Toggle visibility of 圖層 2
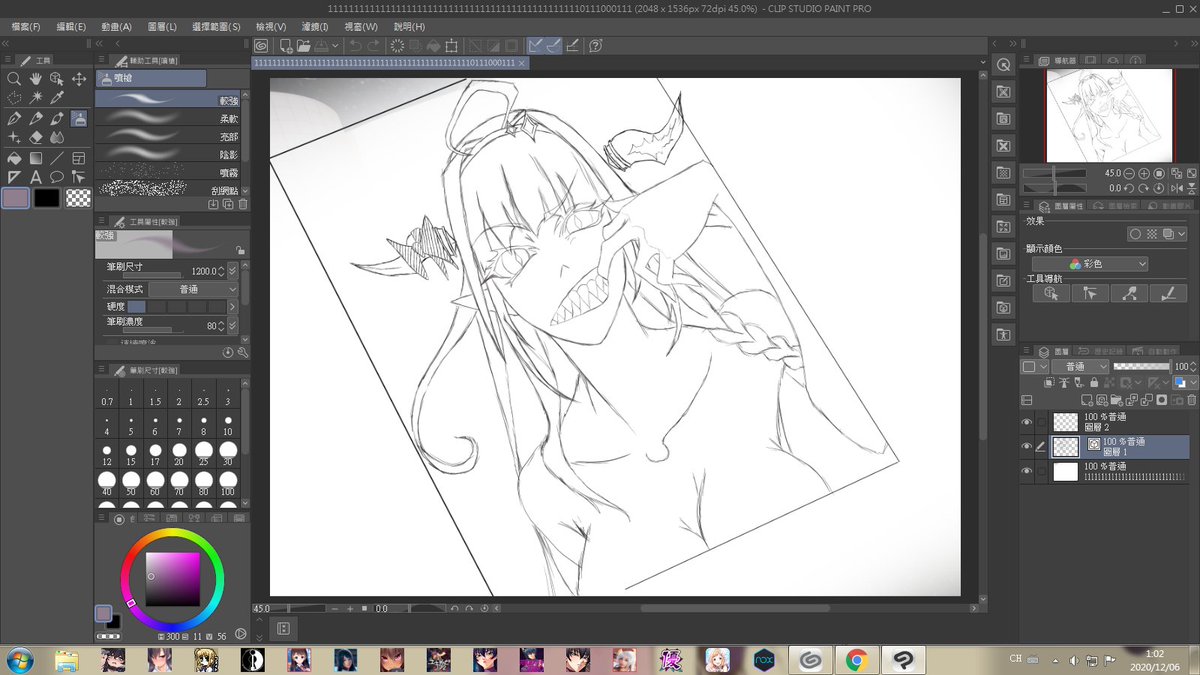The height and width of the screenshot is (675, 1200). 1027,422
